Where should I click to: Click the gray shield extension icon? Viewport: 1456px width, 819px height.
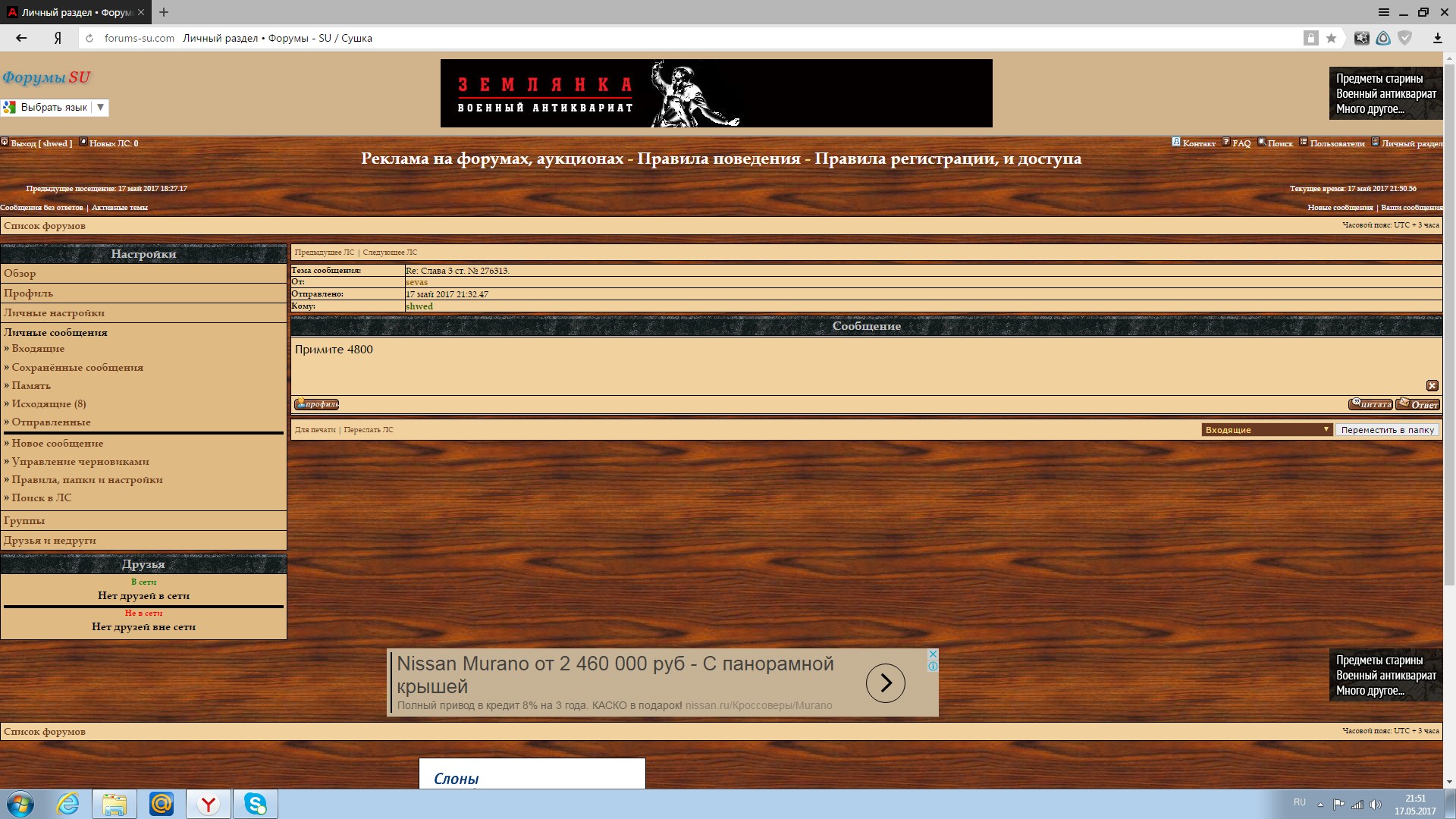click(1405, 38)
